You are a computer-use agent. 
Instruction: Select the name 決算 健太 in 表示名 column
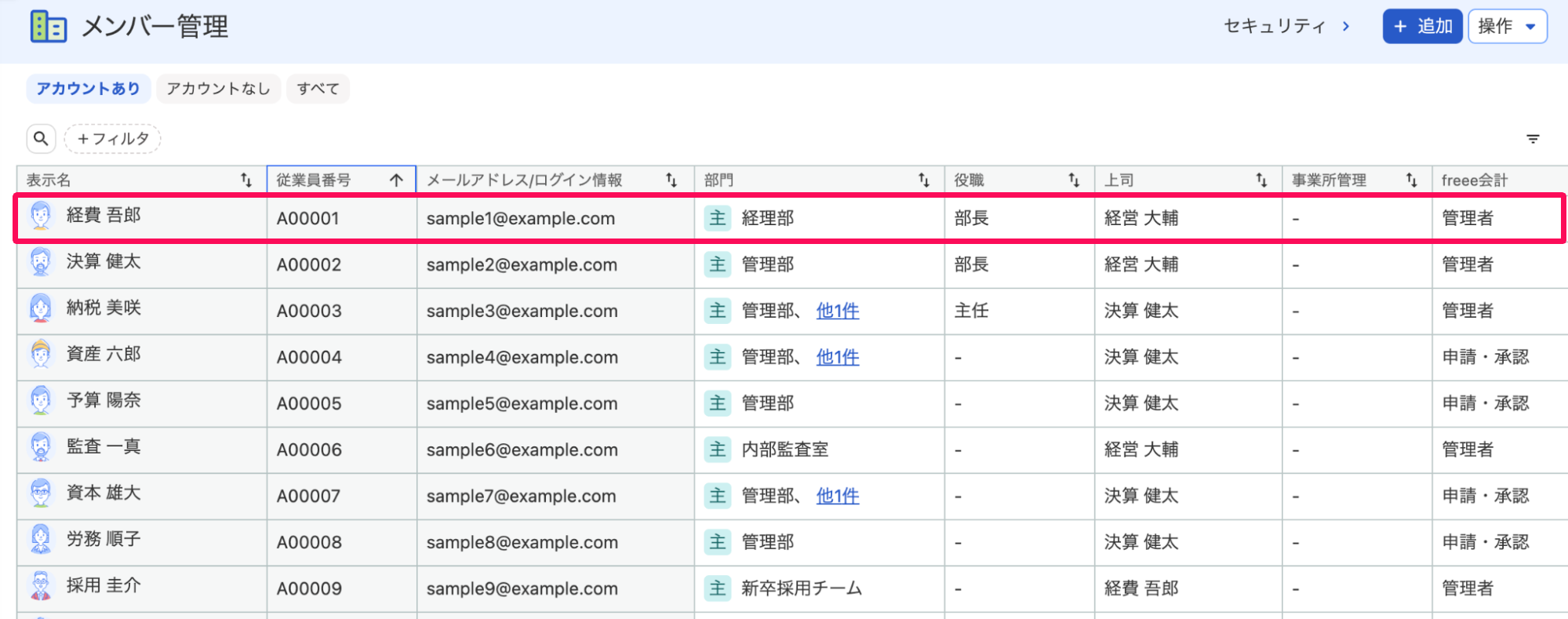pos(104,261)
